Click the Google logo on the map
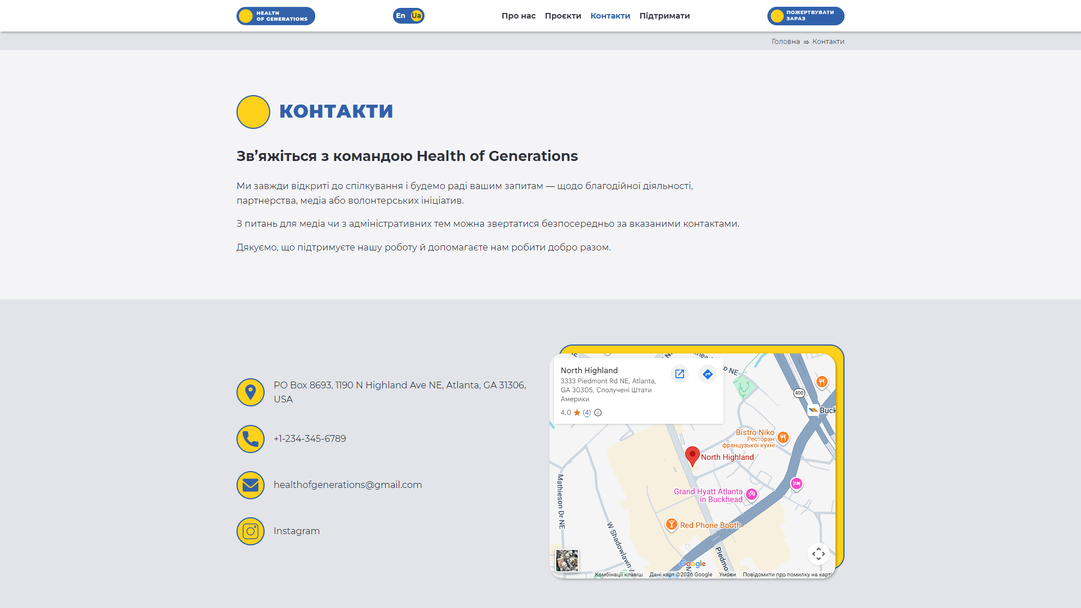 tap(693, 564)
